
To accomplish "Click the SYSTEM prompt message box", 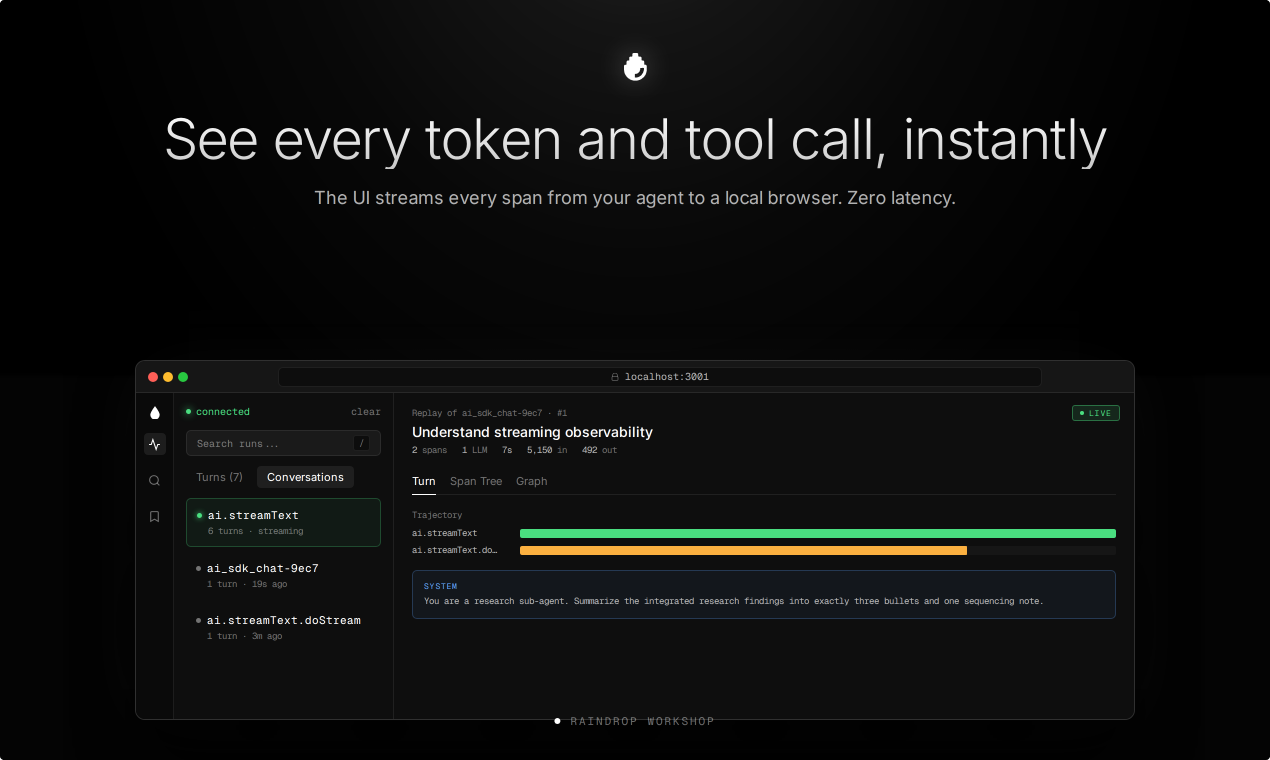I will click(x=764, y=594).
